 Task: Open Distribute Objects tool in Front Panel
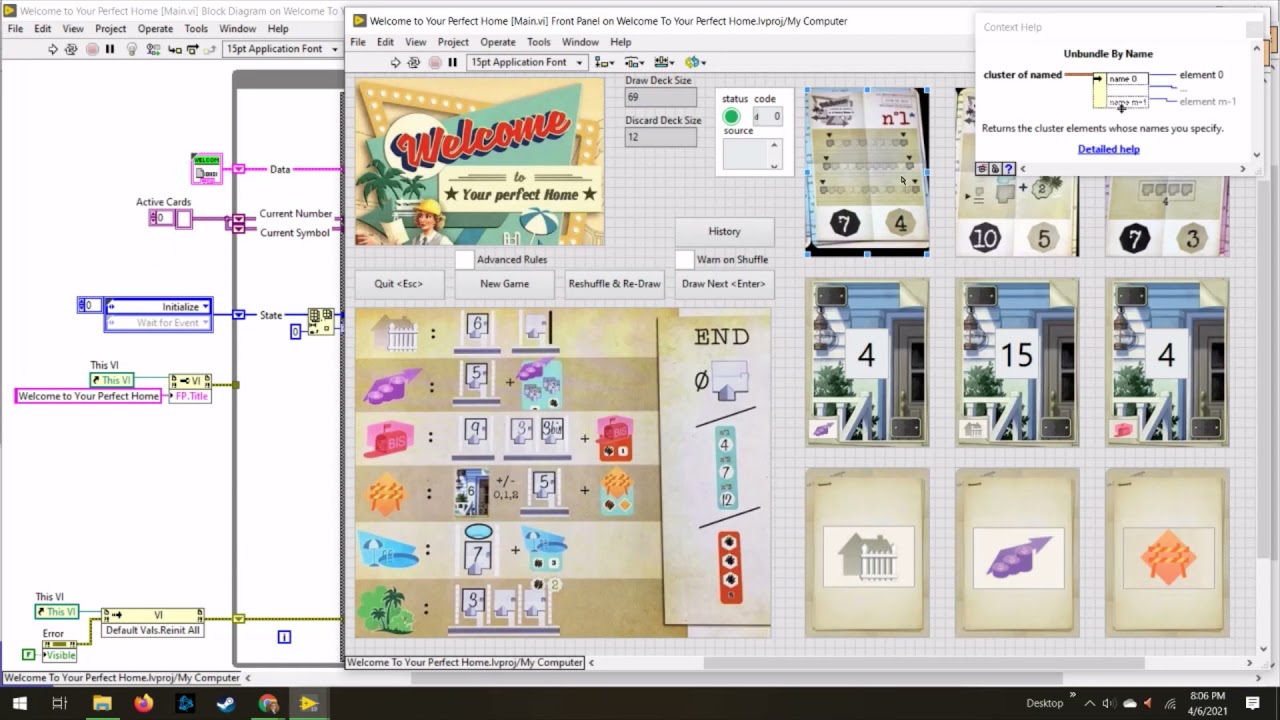coord(634,62)
